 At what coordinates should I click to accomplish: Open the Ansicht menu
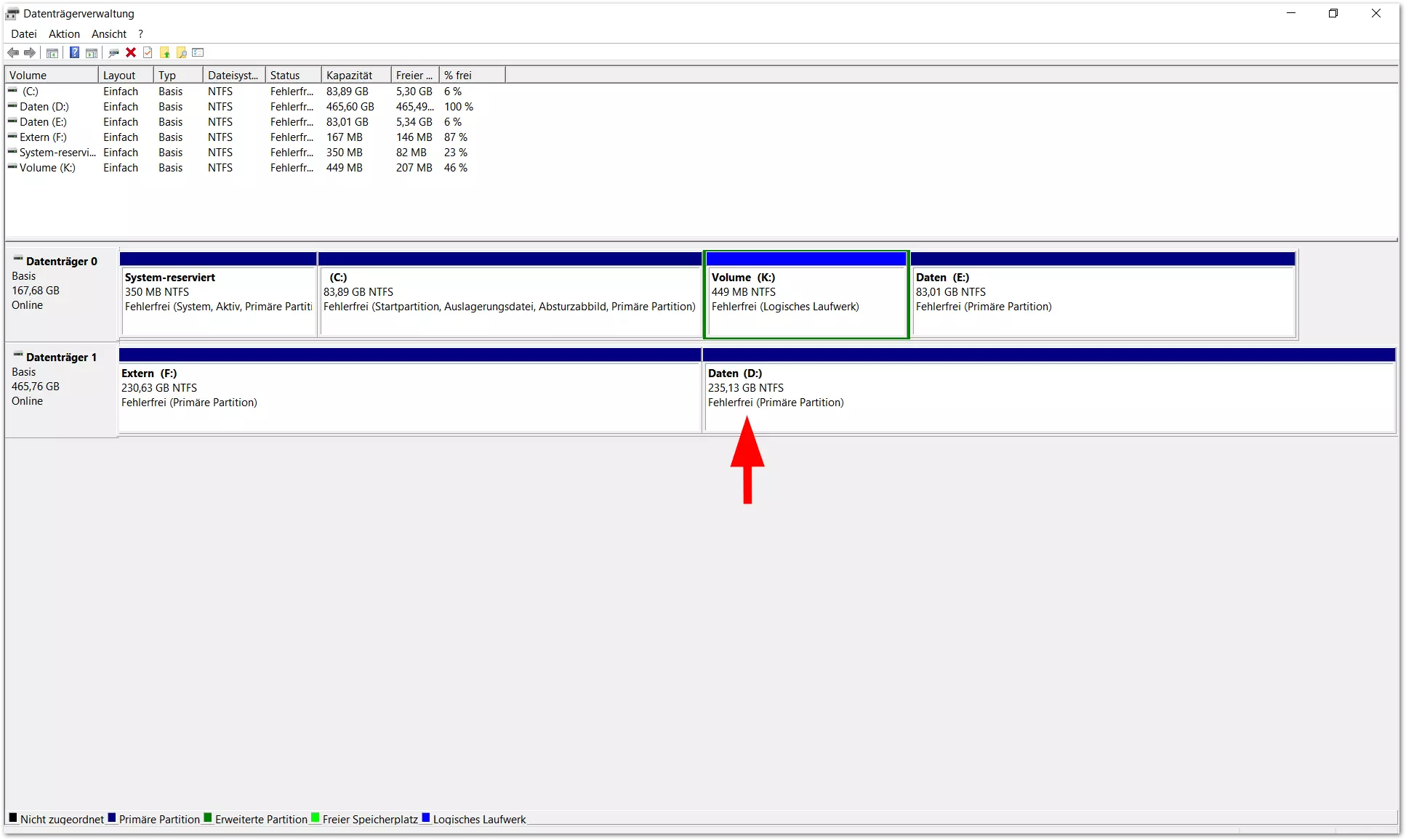click(x=109, y=34)
